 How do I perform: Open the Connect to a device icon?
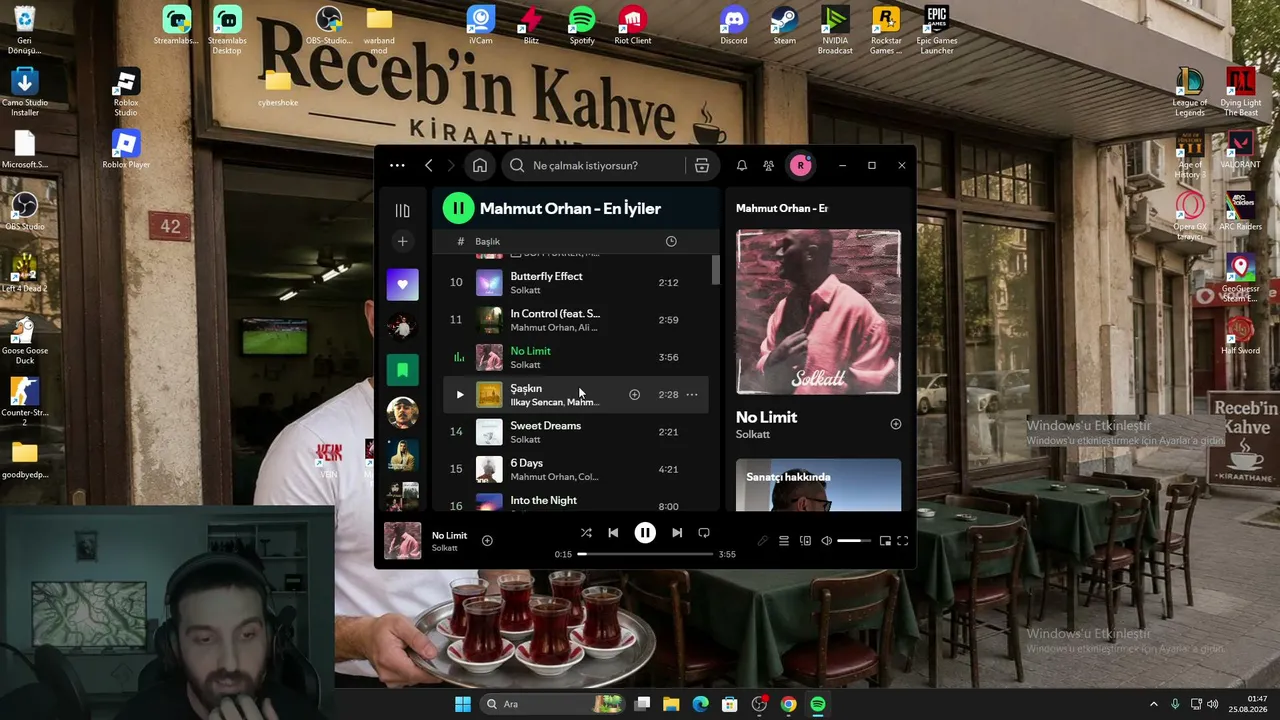point(805,541)
